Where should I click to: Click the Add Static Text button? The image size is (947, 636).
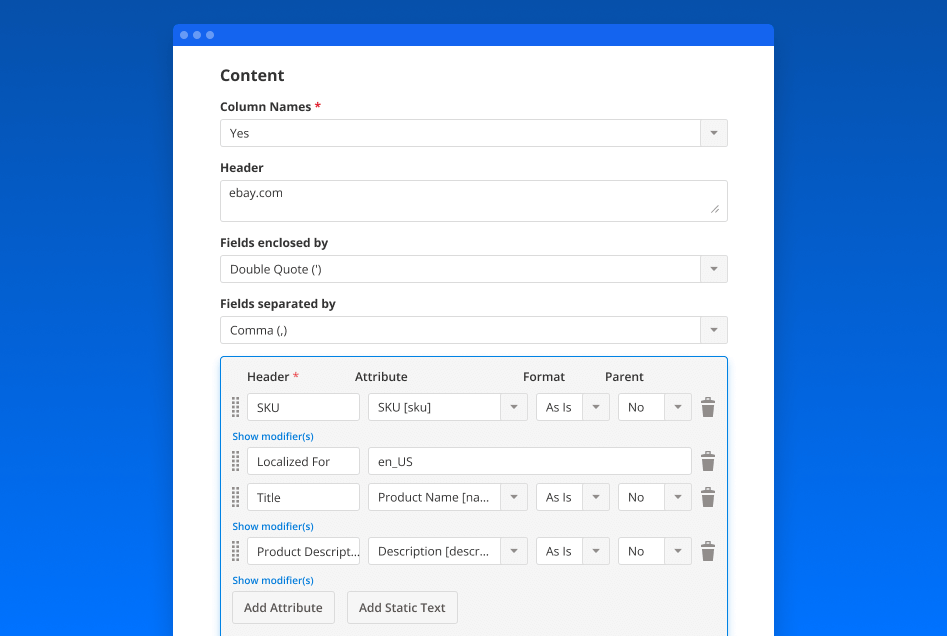tap(402, 607)
